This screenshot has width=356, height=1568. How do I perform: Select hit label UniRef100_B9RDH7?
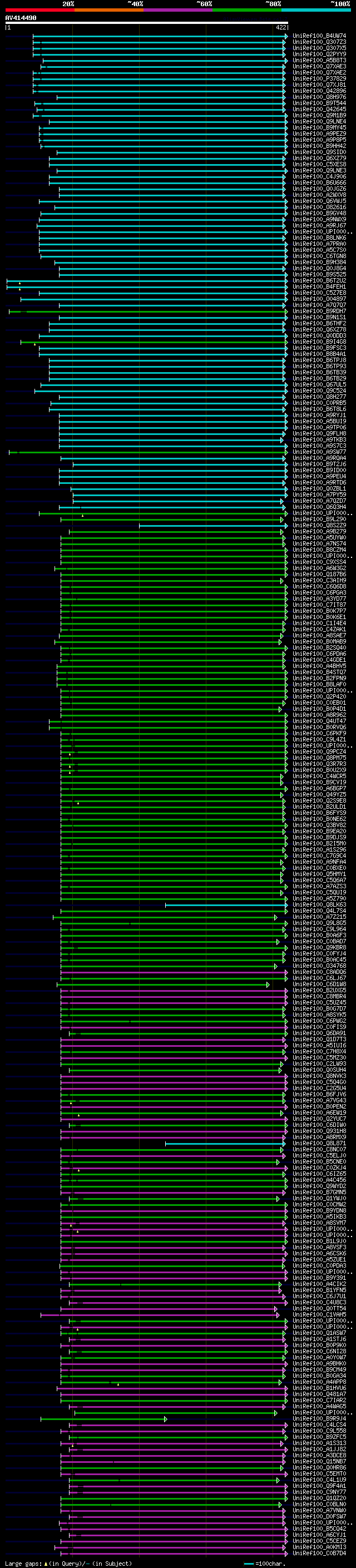(x=319, y=311)
